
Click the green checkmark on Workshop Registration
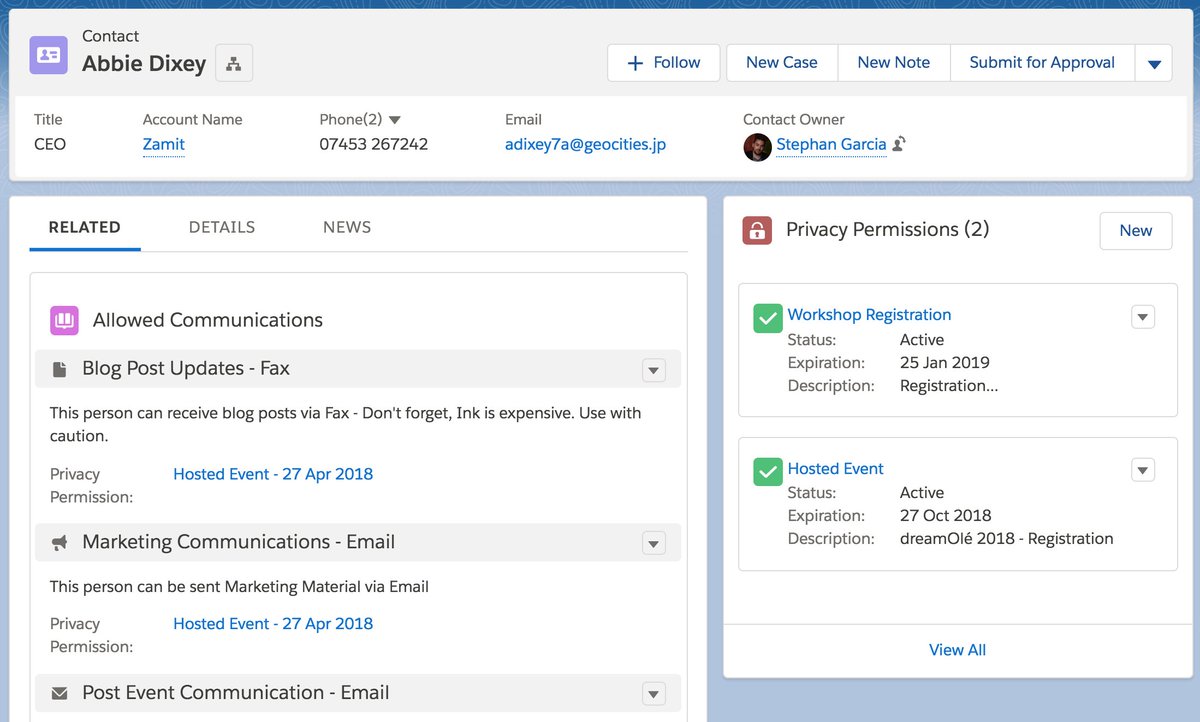point(768,318)
